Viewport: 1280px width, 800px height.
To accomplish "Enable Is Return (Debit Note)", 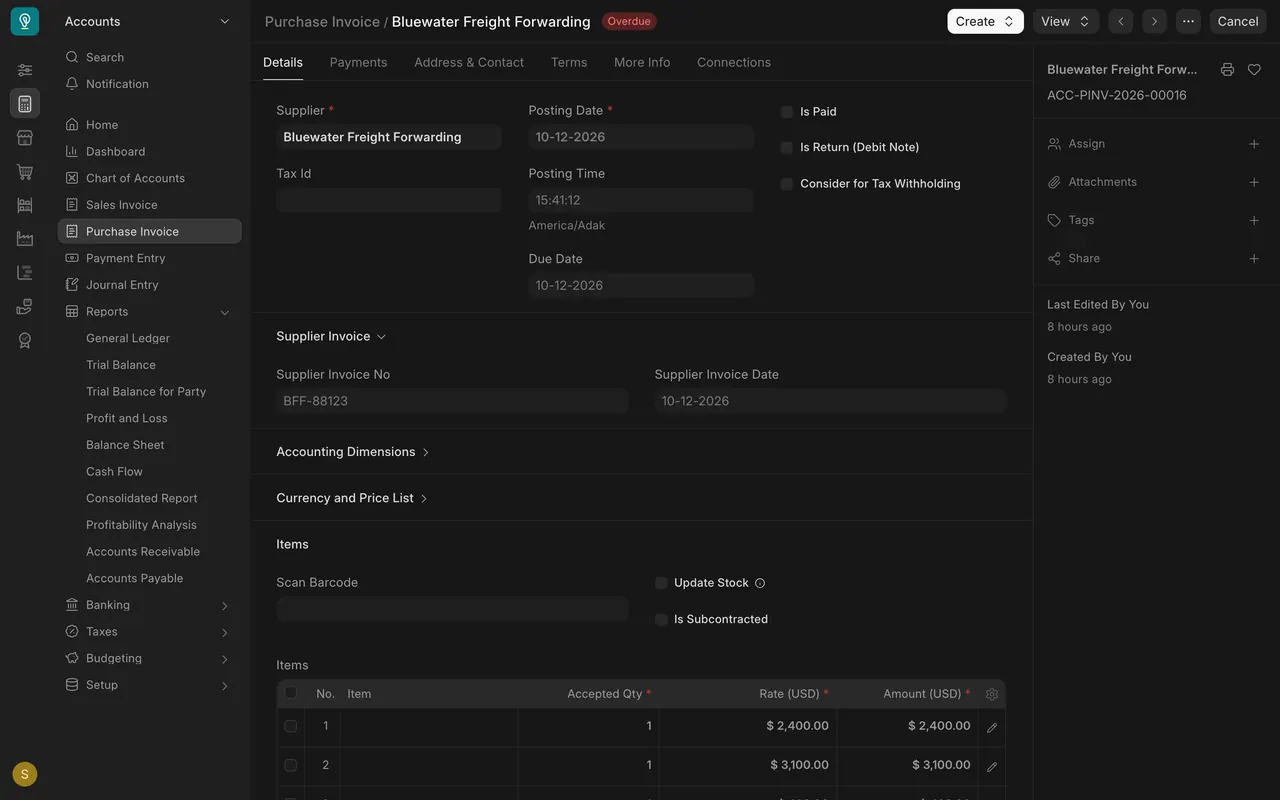I will click(787, 148).
